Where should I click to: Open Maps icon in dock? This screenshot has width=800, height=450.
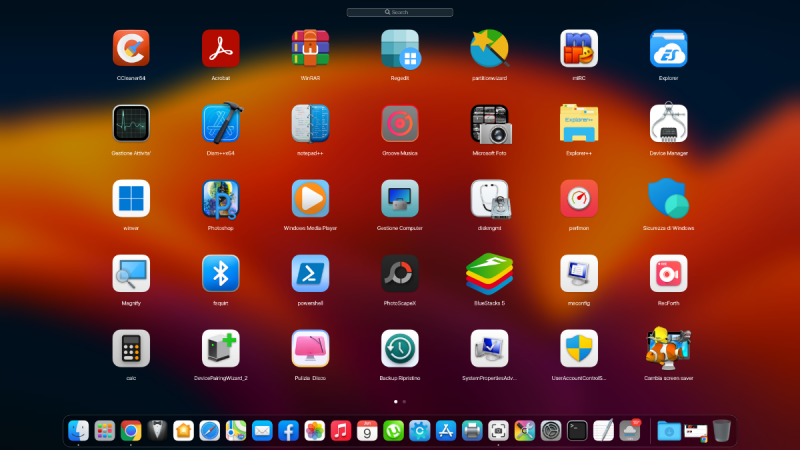click(x=236, y=431)
